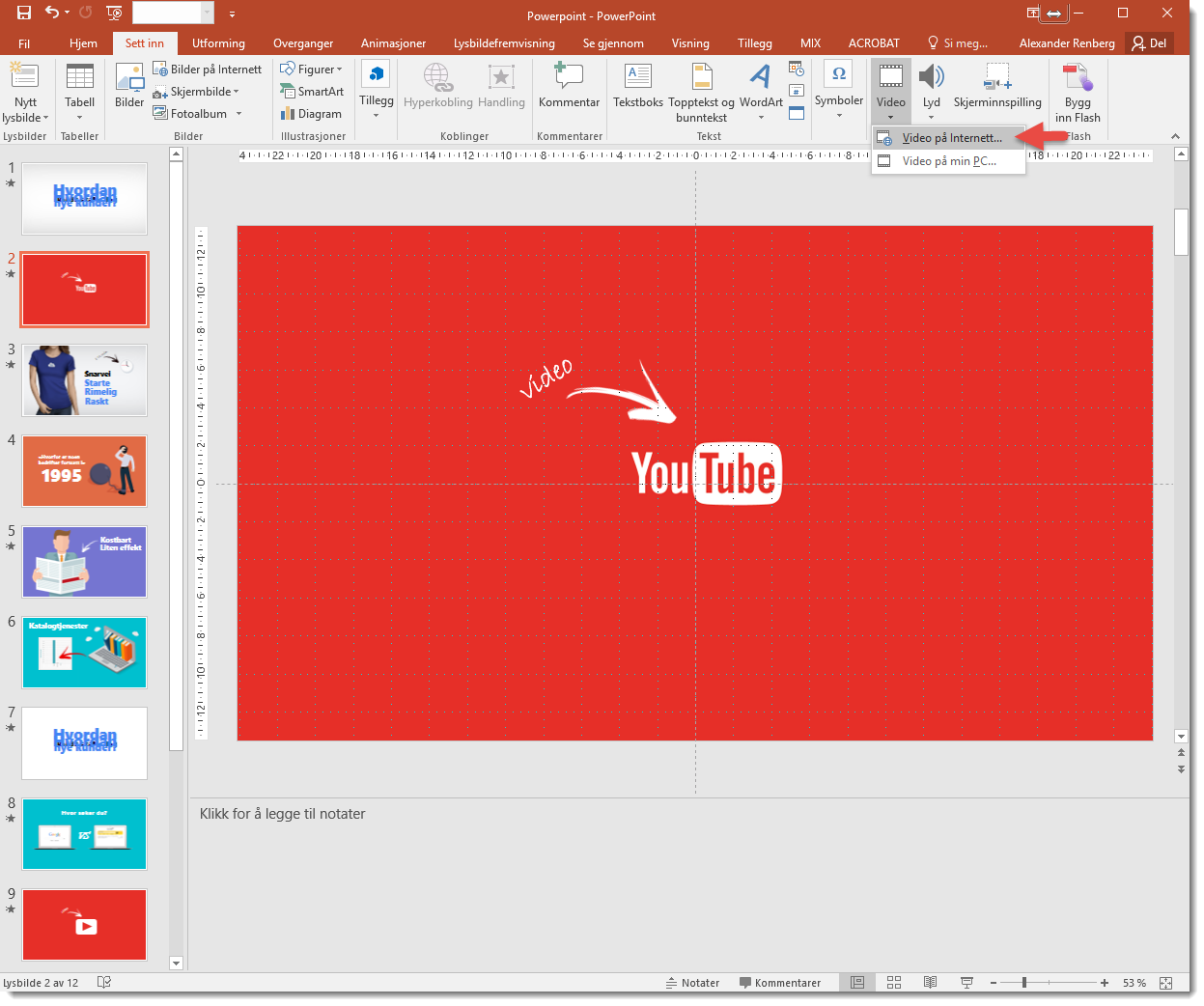Toggle Kommentarer pane from the status bar
Screen dimensions: 1204x1006
coord(779,983)
